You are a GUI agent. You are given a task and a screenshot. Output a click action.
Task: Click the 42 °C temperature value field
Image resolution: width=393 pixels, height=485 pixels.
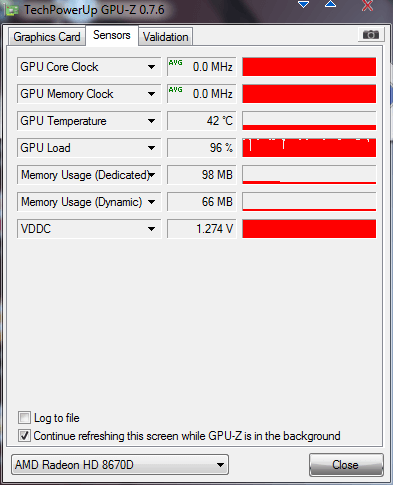[202, 121]
